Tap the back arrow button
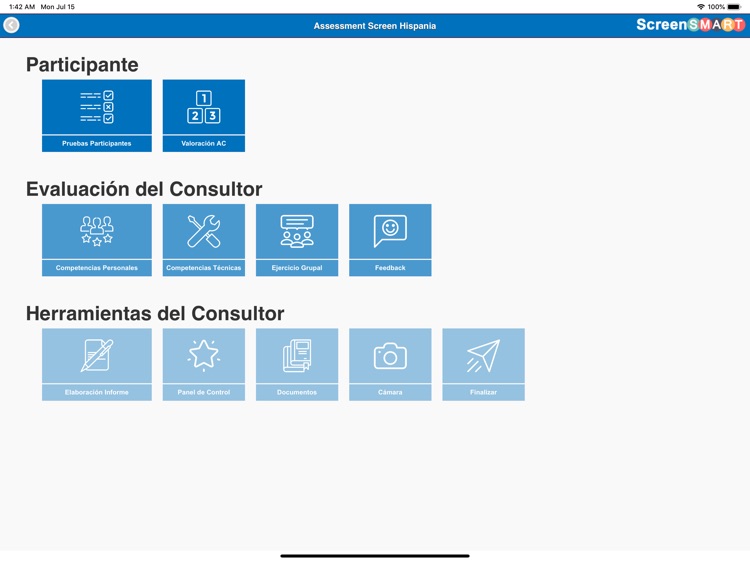Image resolution: width=750 pixels, height=562 pixels. coord(11,25)
